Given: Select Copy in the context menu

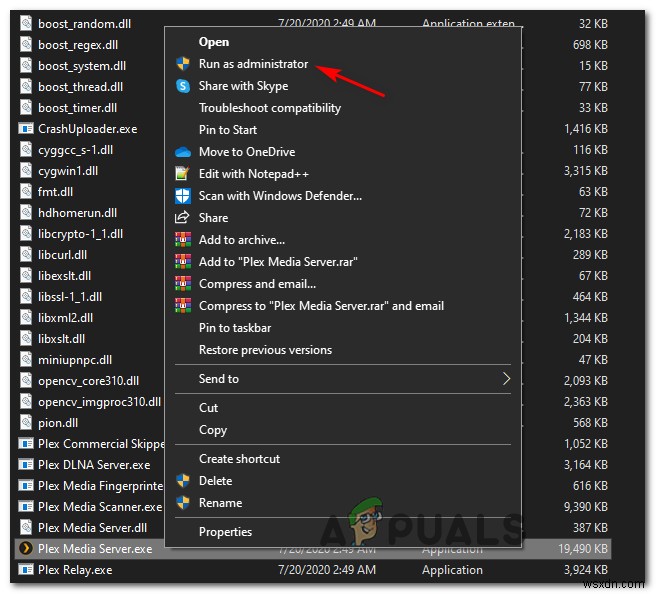Looking at the screenshot, I should pos(213,430).
